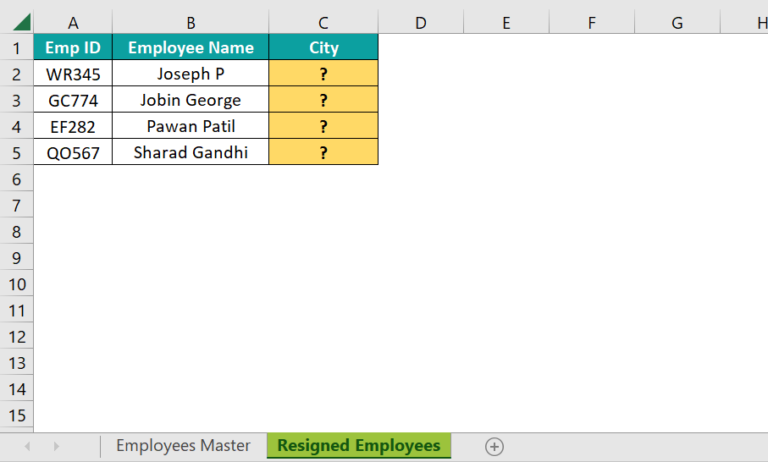
Task: Select cell containing WR345
Action: [x=73, y=74]
